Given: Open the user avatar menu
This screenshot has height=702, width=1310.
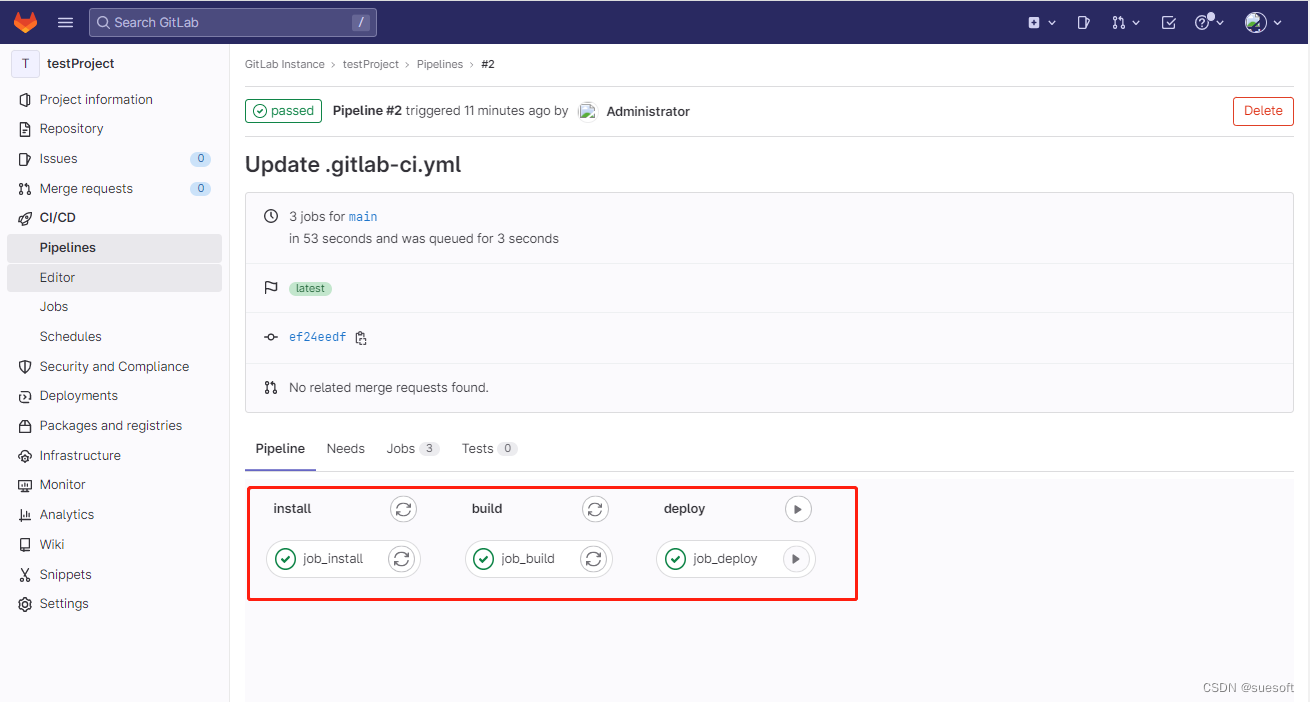Looking at the screenshot, I should pyautogui.click(x=1263, y=22).
